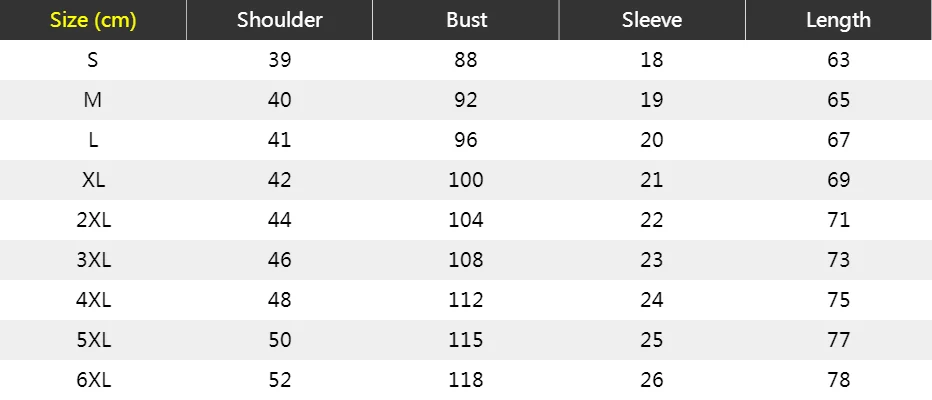Viewport: 932px width, 400px height.
Task: Click bust value 100 in XL row
Action: coord(466,180)
